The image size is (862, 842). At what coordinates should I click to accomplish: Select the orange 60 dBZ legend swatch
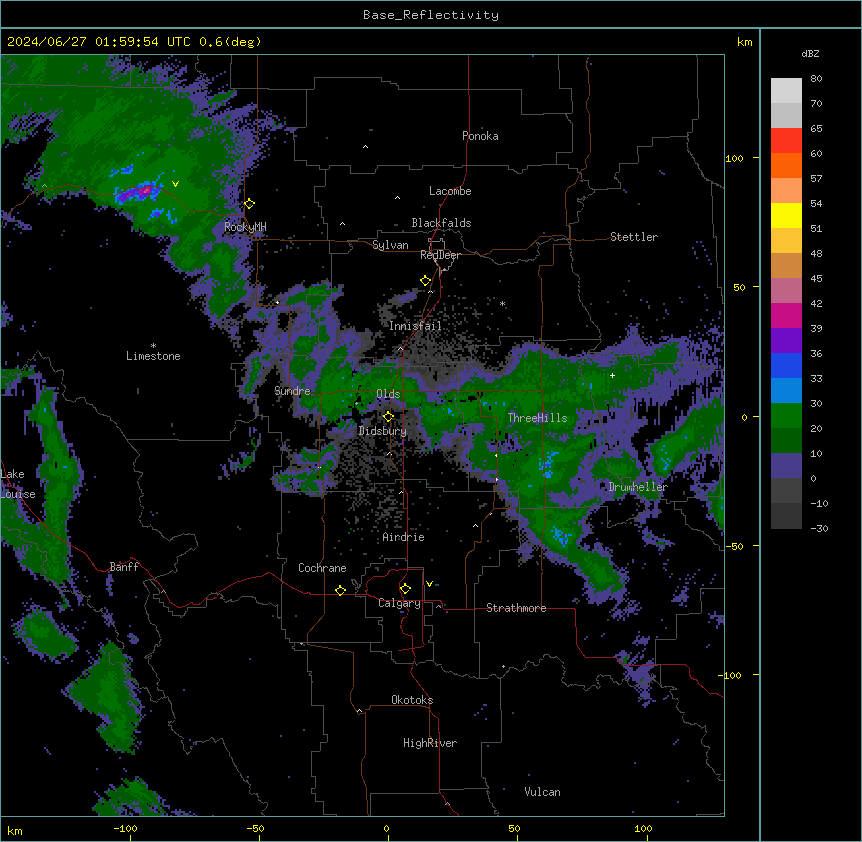786,165
